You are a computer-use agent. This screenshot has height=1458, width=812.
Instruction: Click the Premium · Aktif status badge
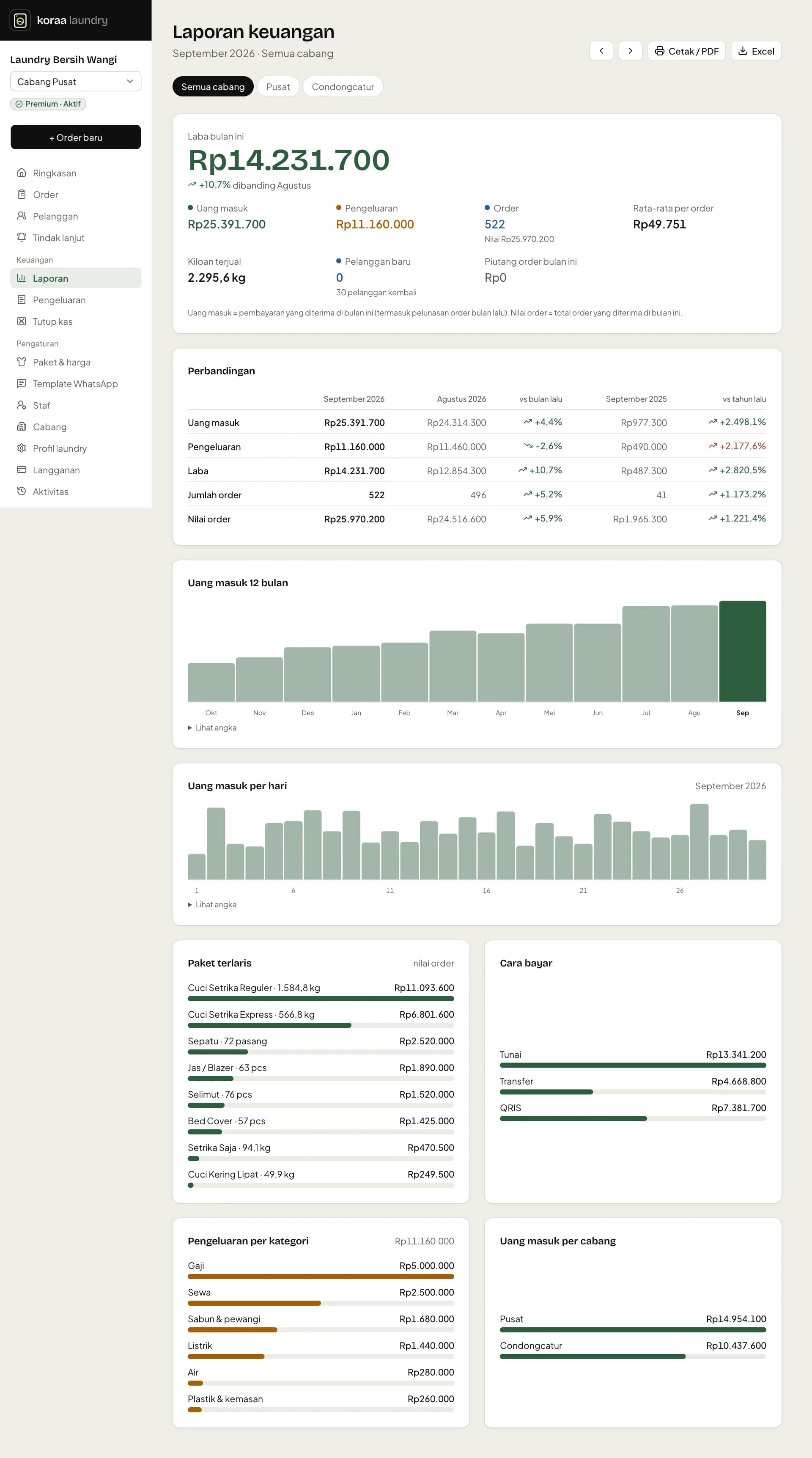tap(48, 104)
